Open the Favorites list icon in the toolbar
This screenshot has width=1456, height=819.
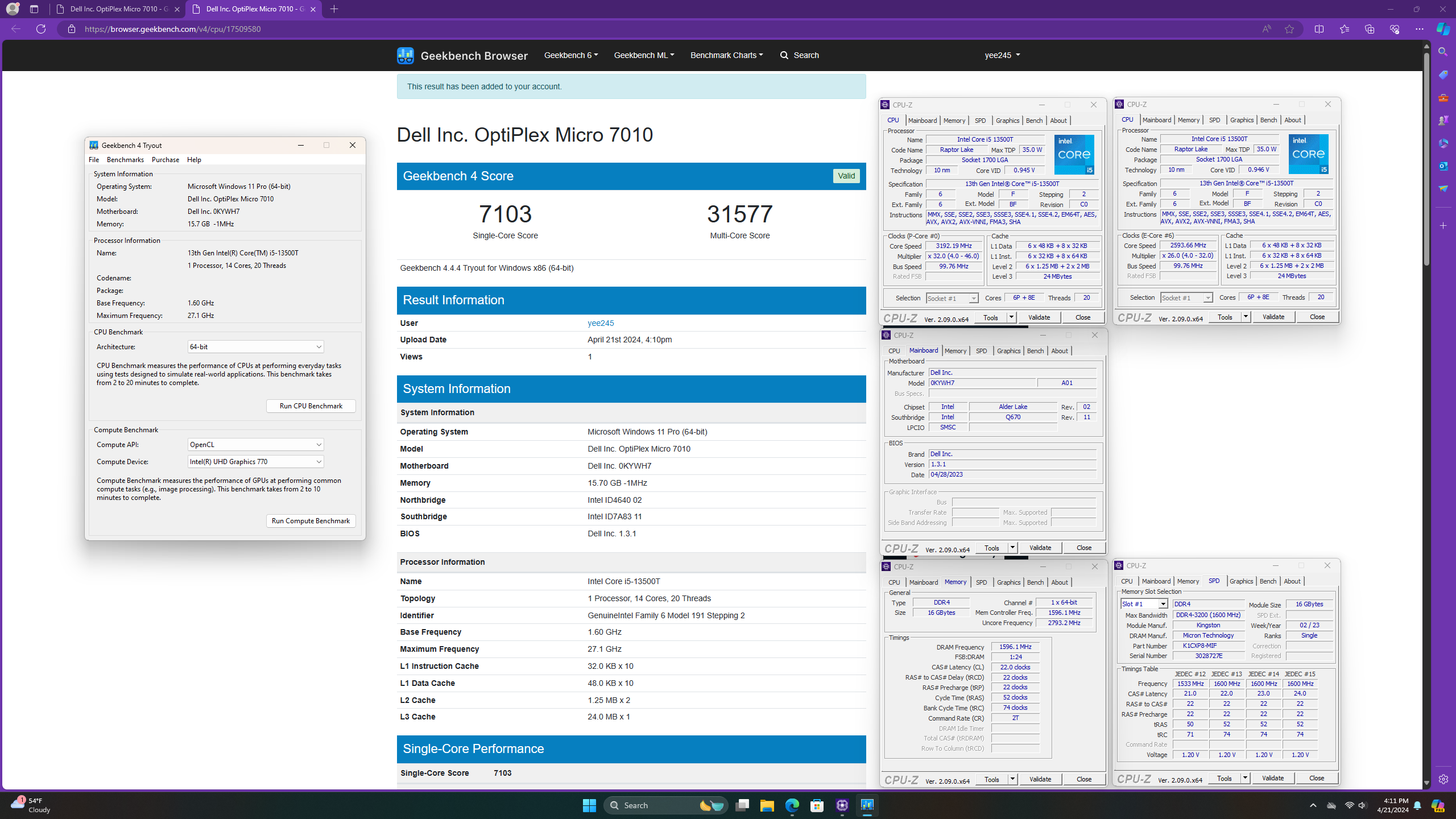(x=1345, y=29)
